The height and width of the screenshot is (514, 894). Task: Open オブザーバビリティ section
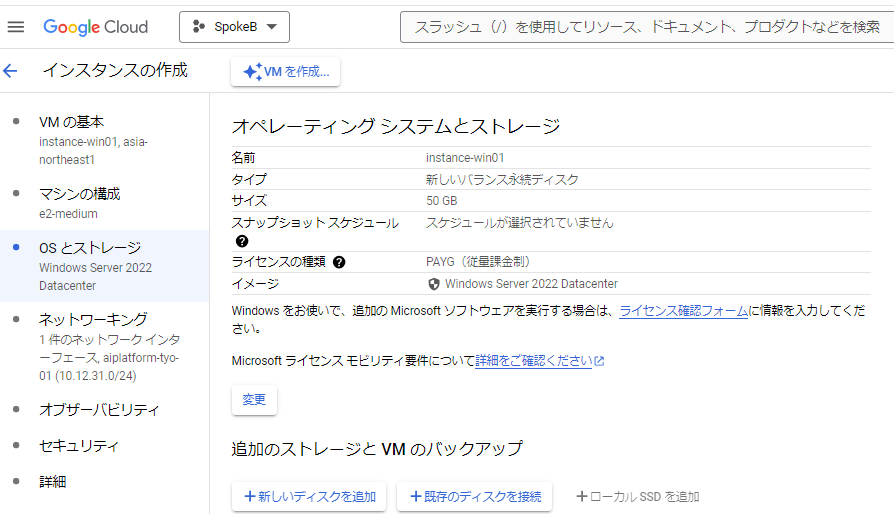click(x=99, y=410)
